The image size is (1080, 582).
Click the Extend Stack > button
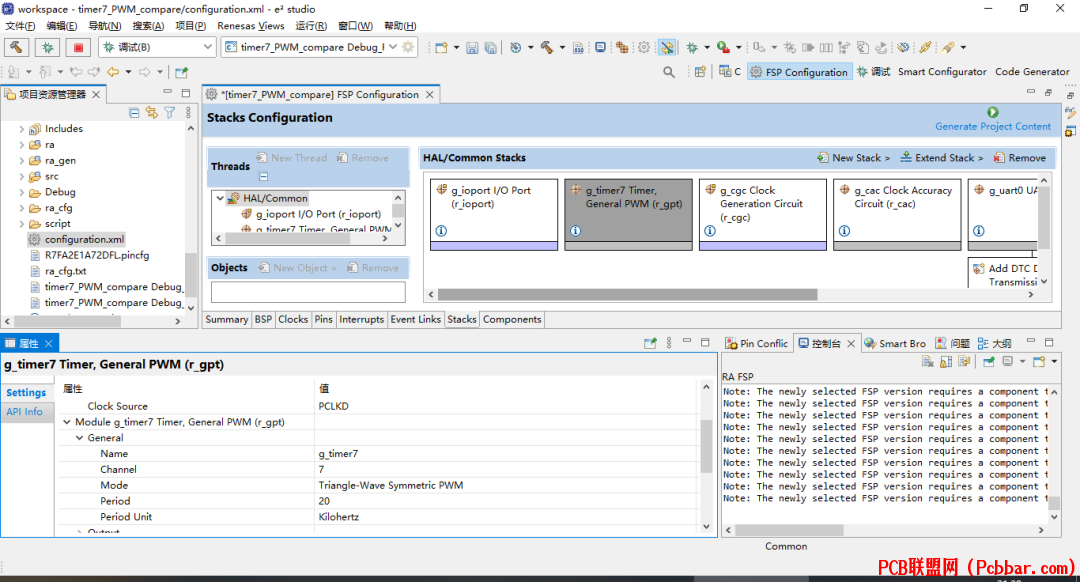point(942,158)
